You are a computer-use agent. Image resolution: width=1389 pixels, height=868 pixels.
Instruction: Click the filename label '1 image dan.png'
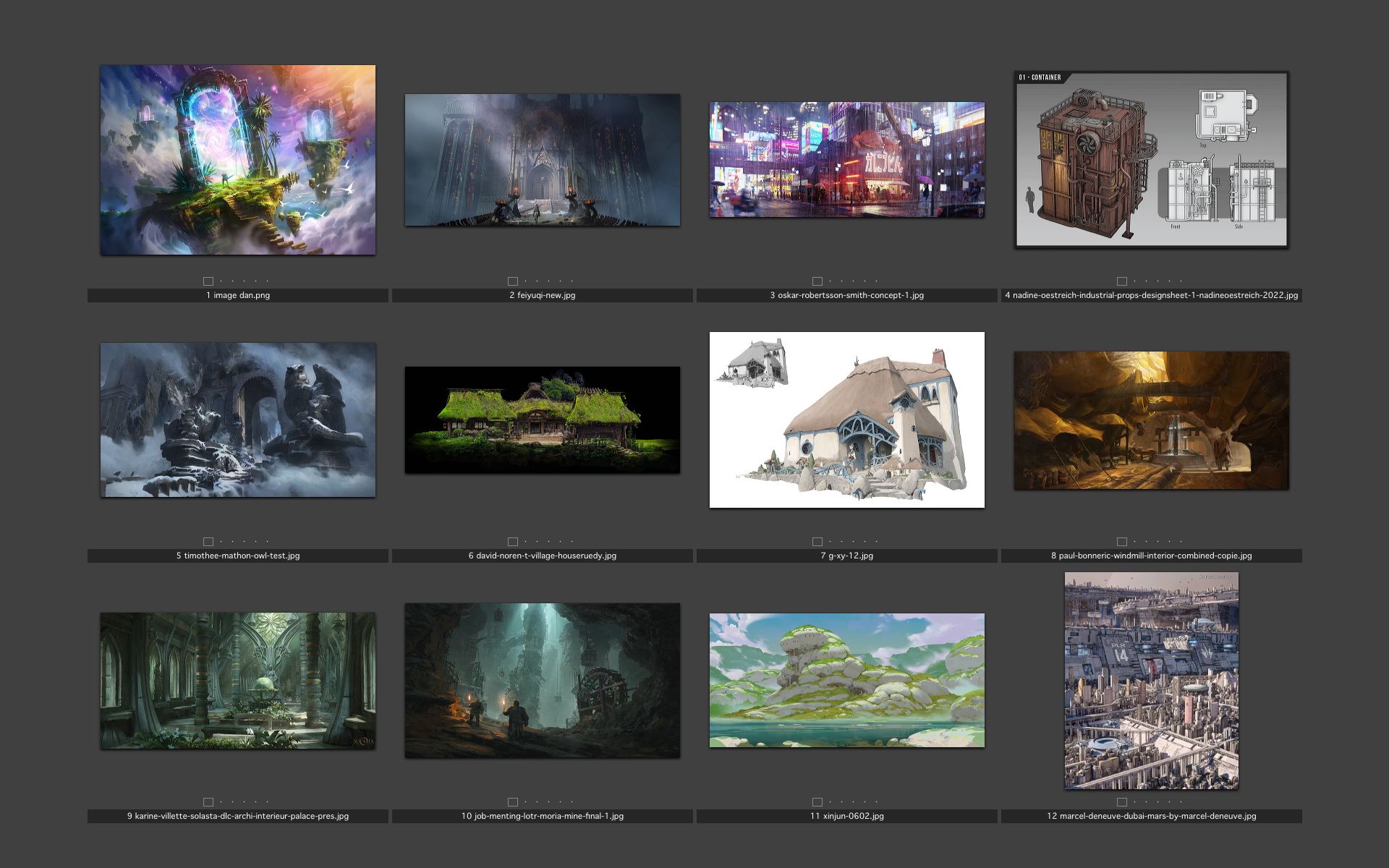point(238,295)
